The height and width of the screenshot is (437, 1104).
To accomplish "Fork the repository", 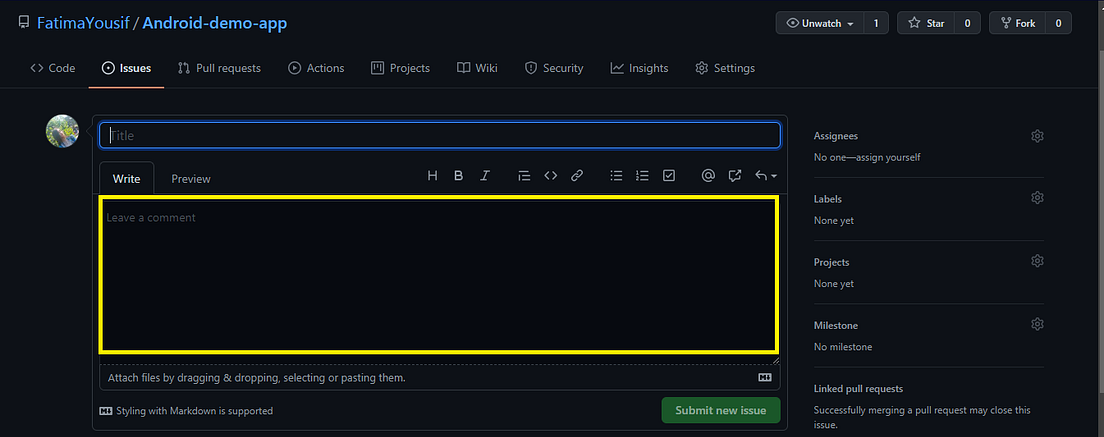I will [x=1017, y=23].
